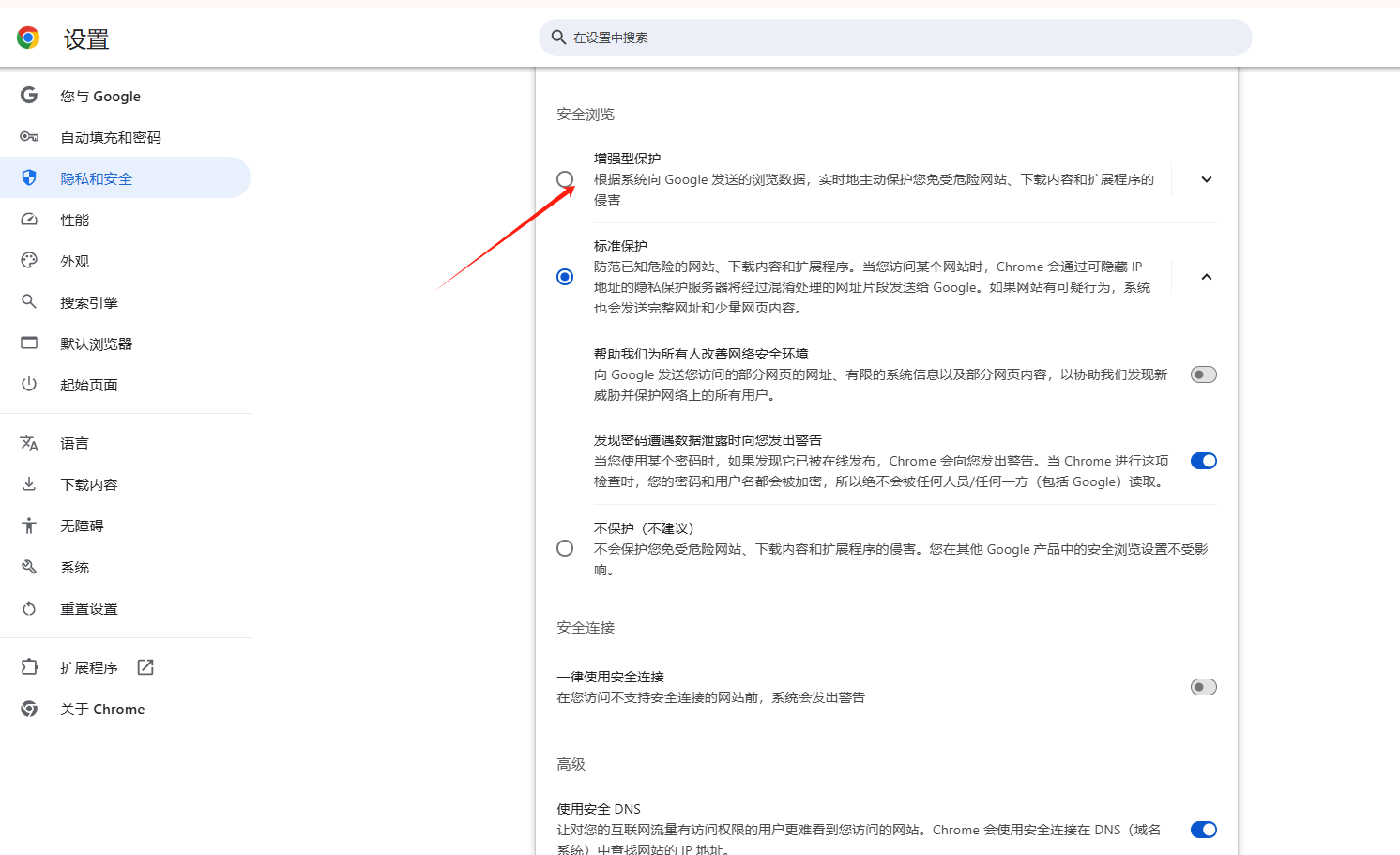Go to 系统 settings

pyautogui.click(x=126, y=567)
